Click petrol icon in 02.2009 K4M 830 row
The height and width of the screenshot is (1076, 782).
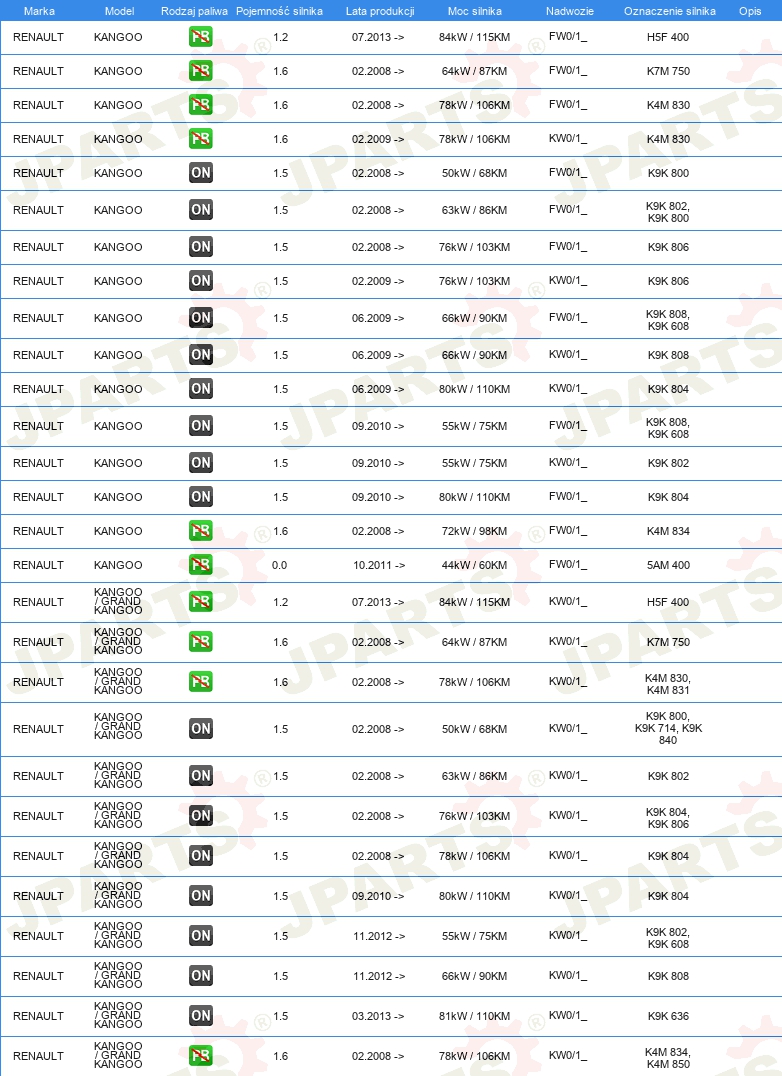point(201,139)
